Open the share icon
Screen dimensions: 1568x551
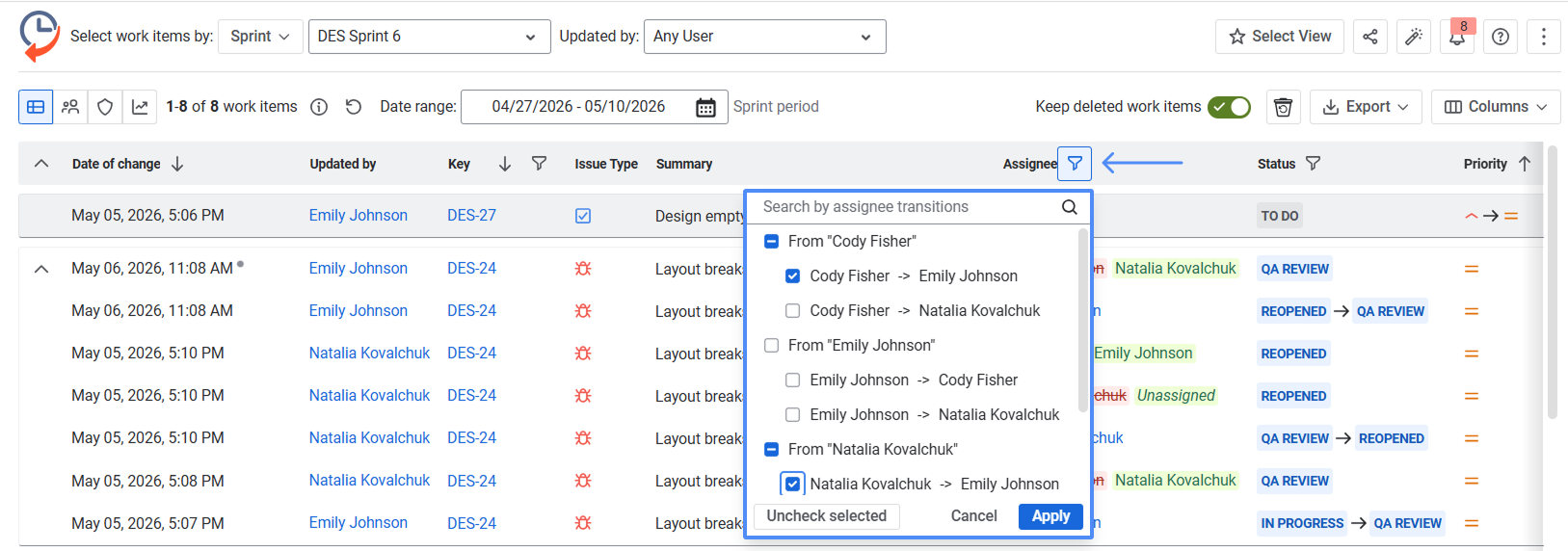coord(1369,37)
